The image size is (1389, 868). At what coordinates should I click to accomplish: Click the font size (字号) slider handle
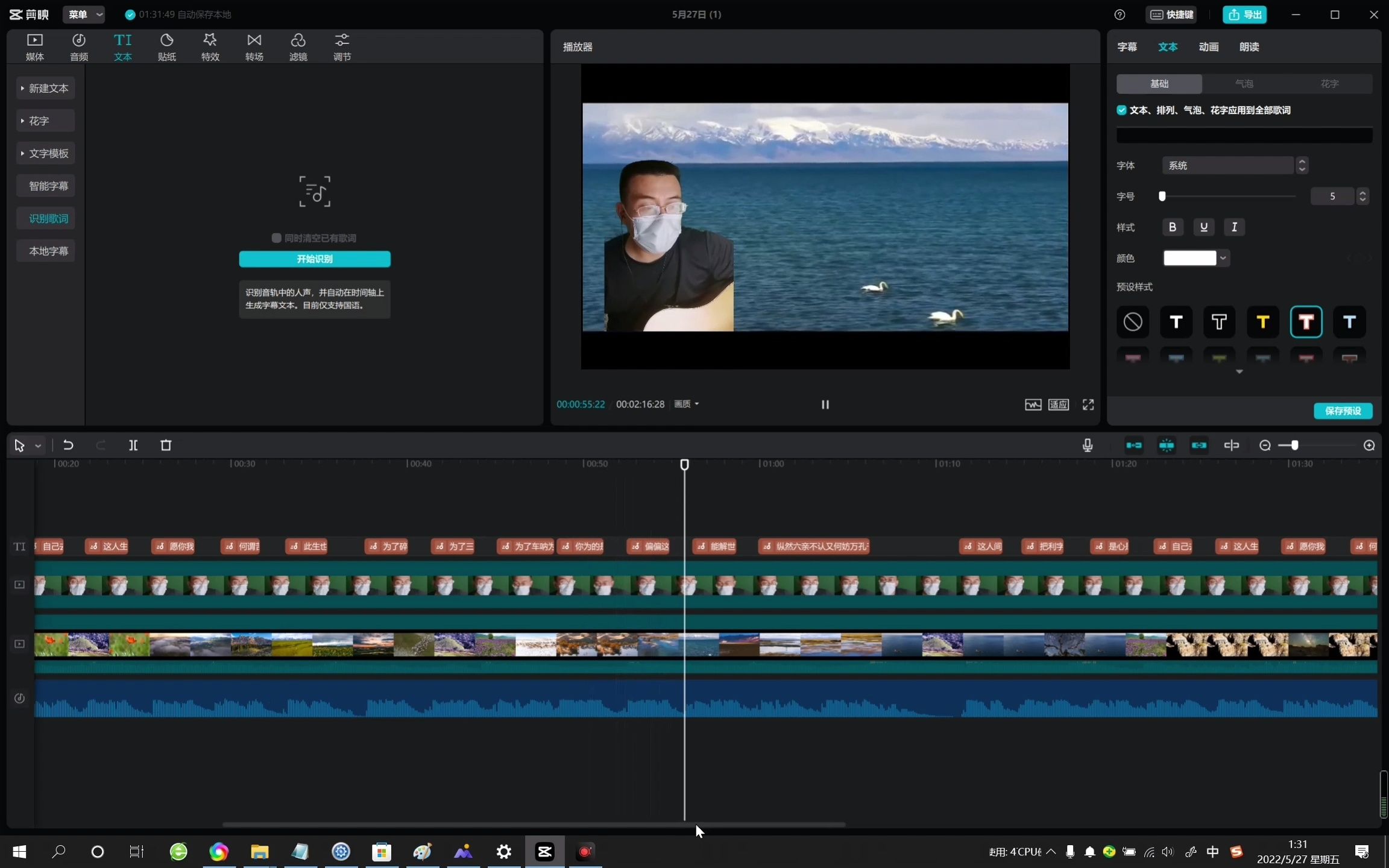click(1162, 197)
